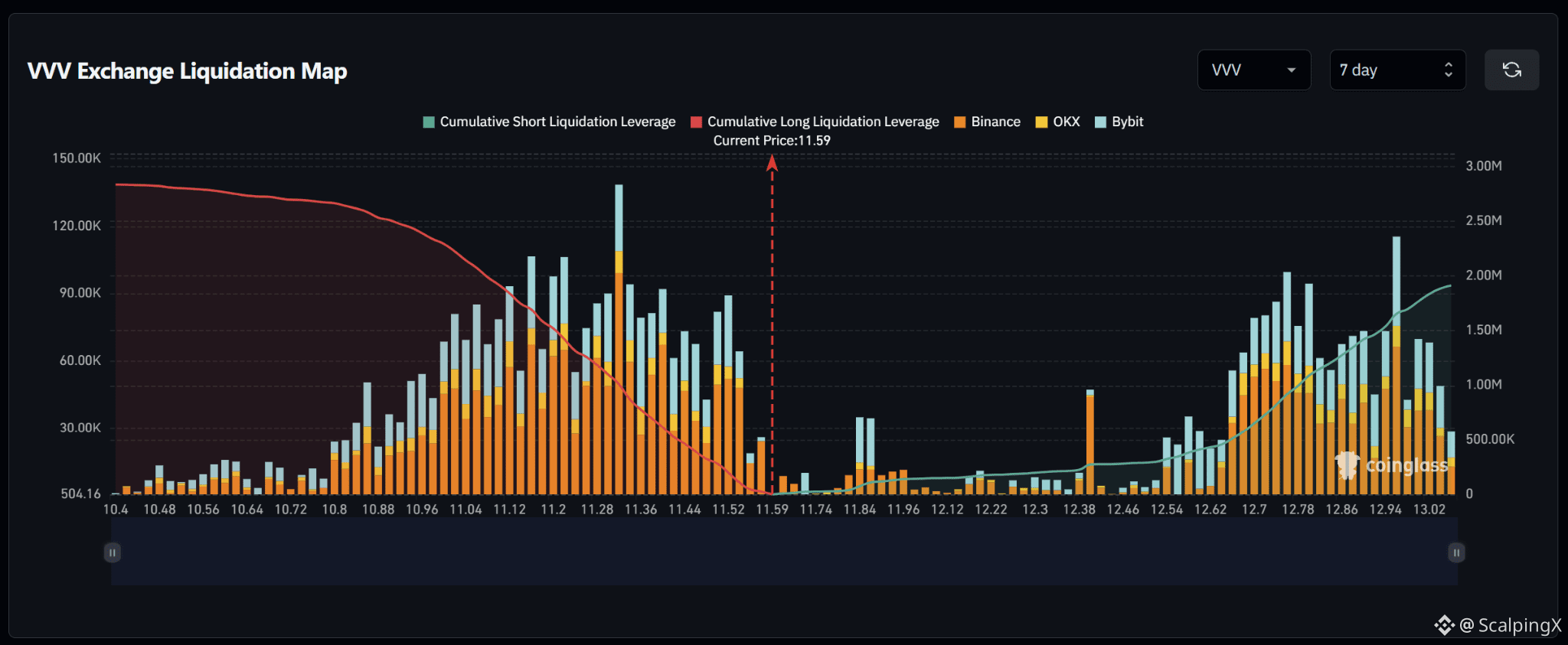Open the VVV symbol dropdown
The height and width of the screenshot is (645, 1568).
click(x=1254, y=70)
